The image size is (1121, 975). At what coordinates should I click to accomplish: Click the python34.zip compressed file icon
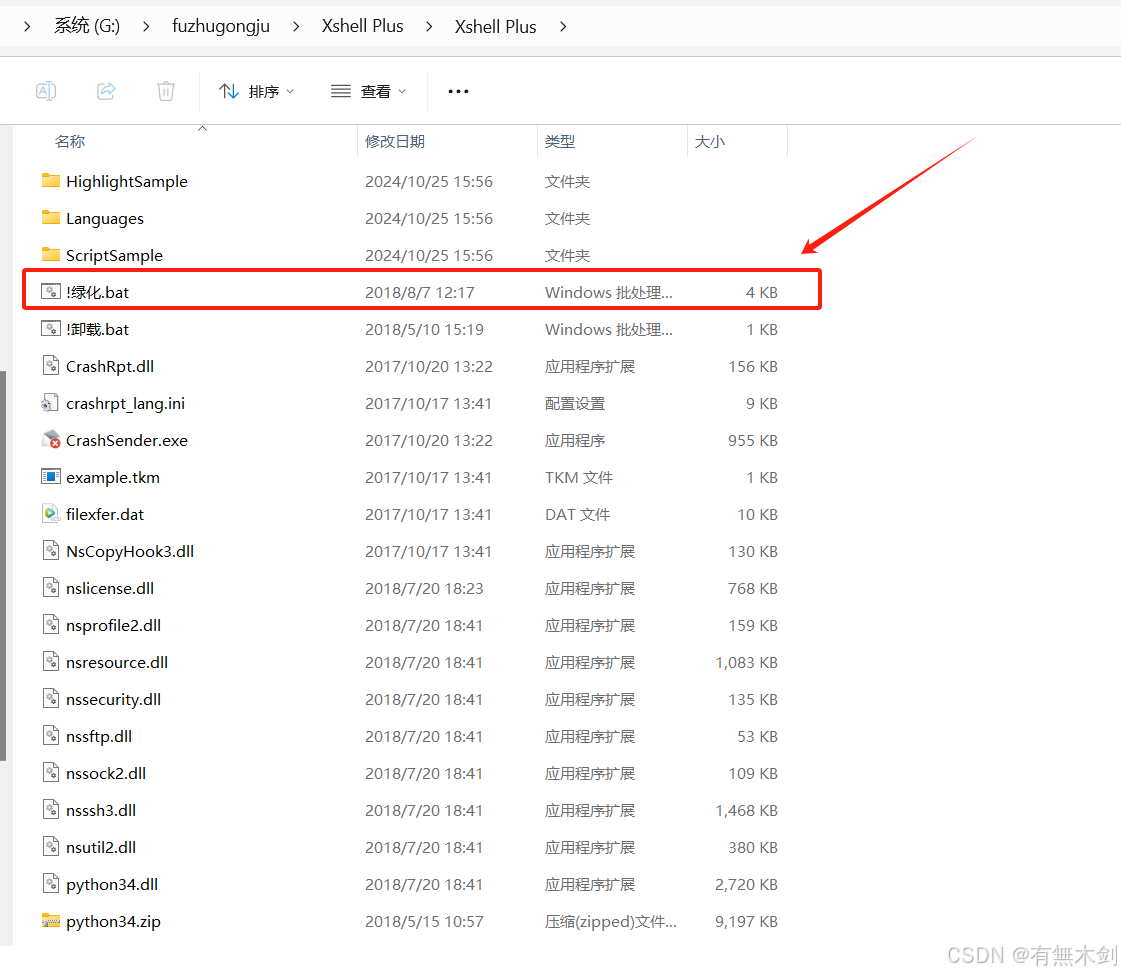coord(50,921)
